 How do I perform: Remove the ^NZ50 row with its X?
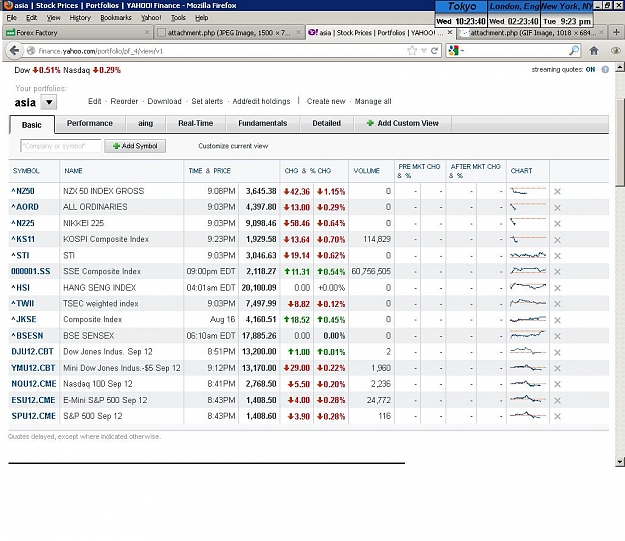pyautogui.click(x=557, y=191)
